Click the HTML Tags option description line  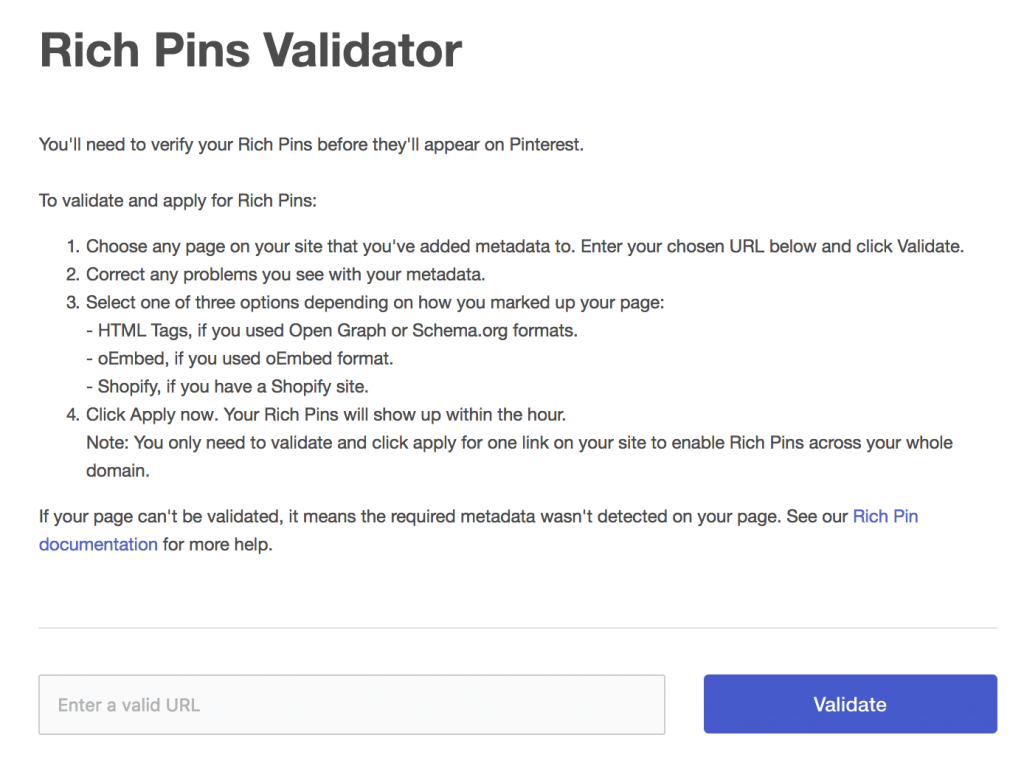pyautogui.click(x=330, y=330)
